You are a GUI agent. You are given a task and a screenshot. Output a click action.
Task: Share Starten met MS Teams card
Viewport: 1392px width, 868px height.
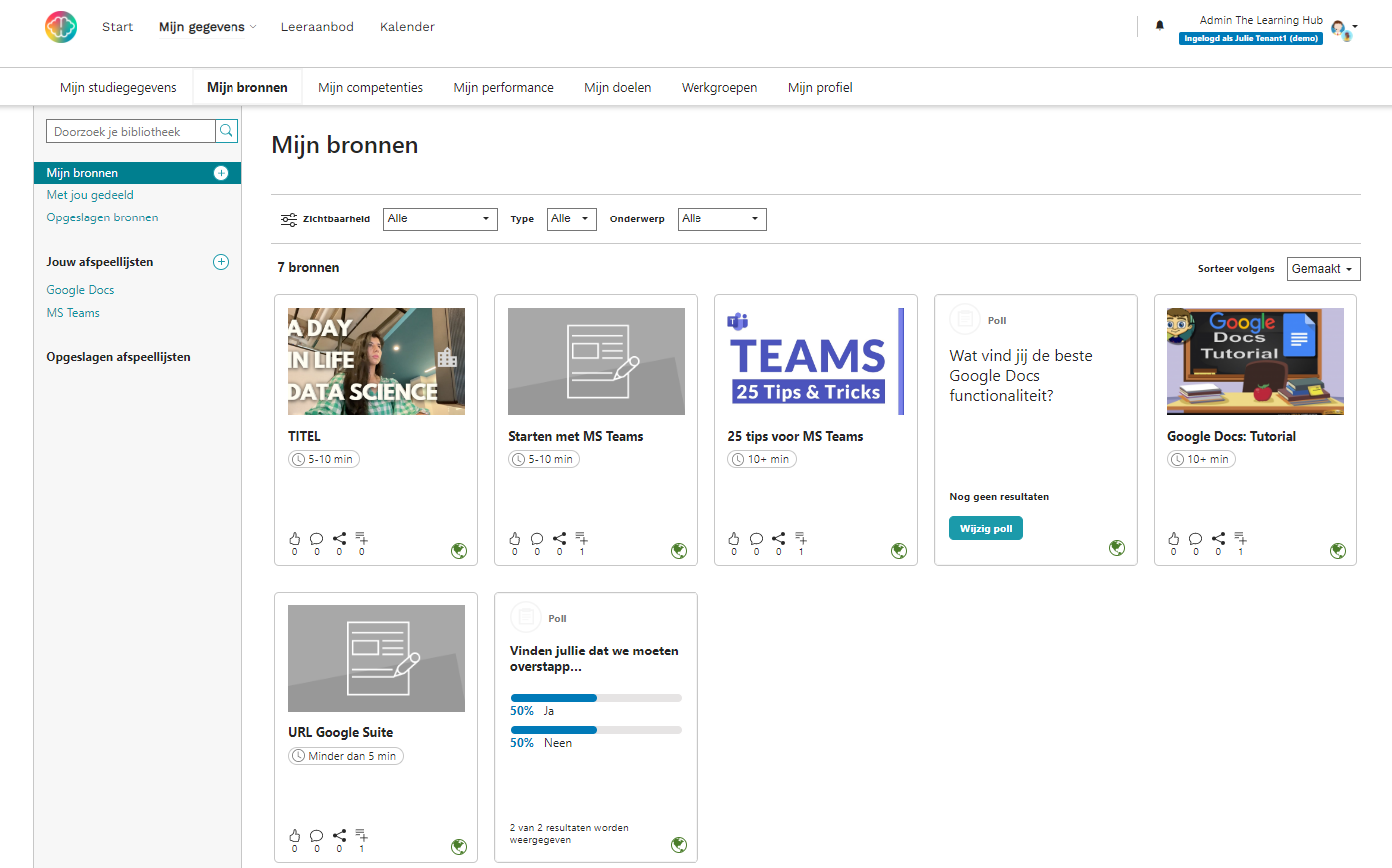click(559, 539)
